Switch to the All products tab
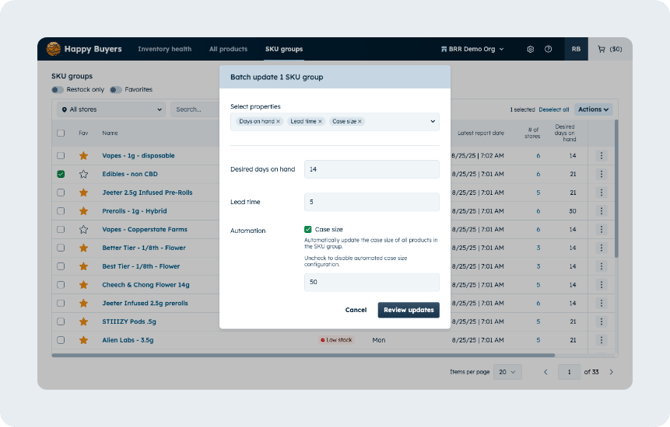The width and height of the screenshot is (670, 427). 228,49
